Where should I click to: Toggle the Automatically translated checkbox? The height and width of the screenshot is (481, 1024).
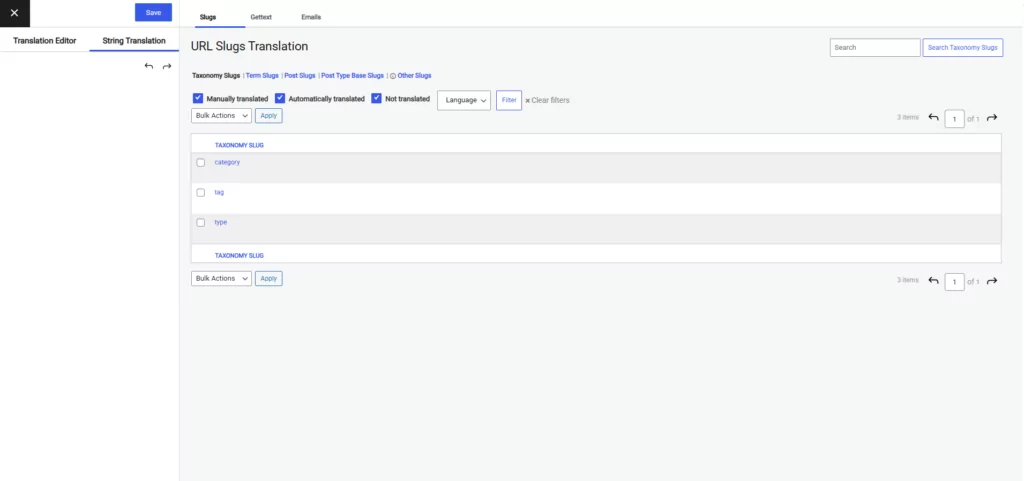tap(280, 99)
